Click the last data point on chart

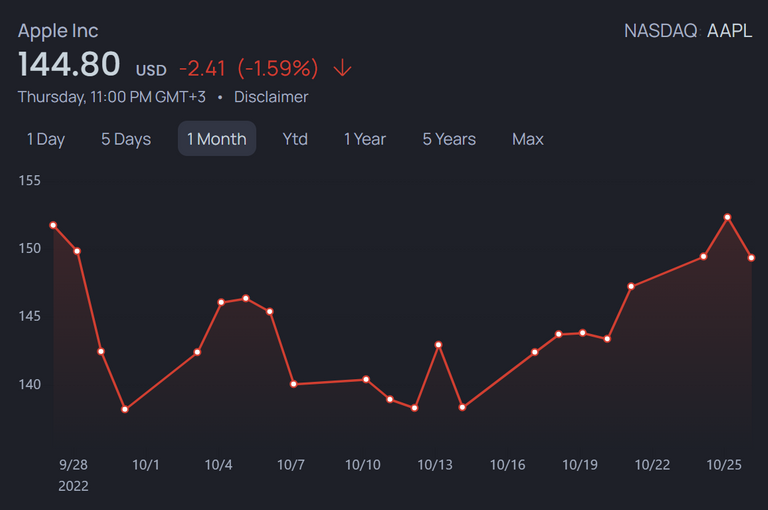(x=751, y=258)
